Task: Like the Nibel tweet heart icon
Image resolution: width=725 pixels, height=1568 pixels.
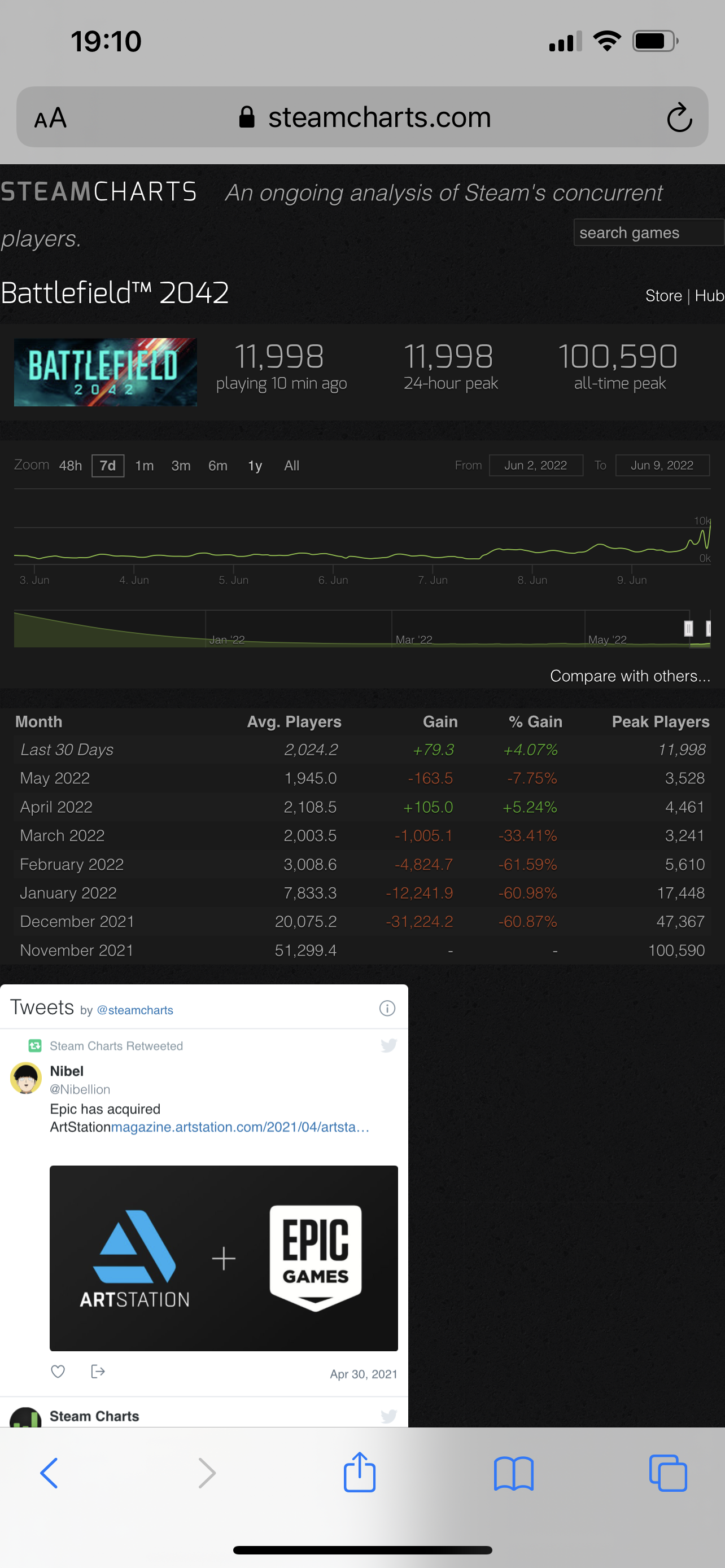Action: [58, 1371]
